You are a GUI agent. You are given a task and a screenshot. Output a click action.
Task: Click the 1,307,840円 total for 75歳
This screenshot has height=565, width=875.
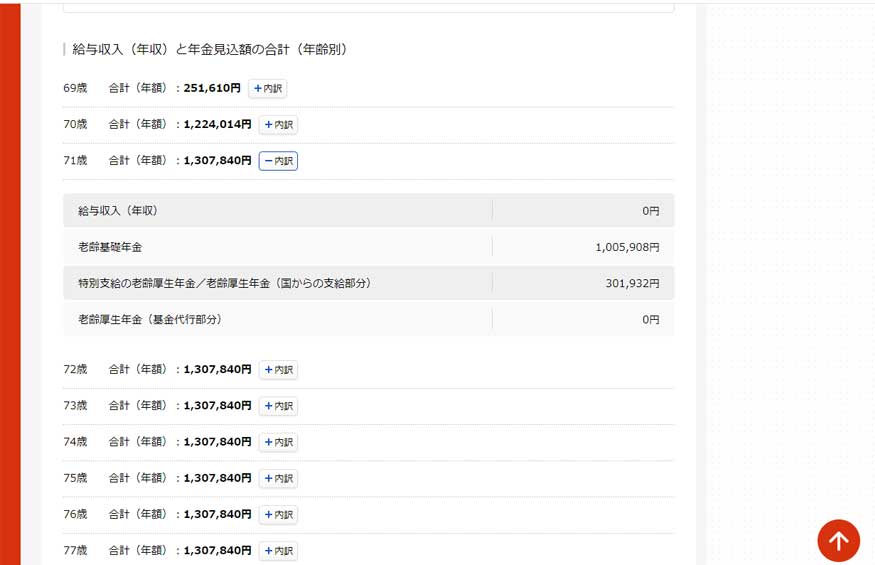click(x=218, y=478)
